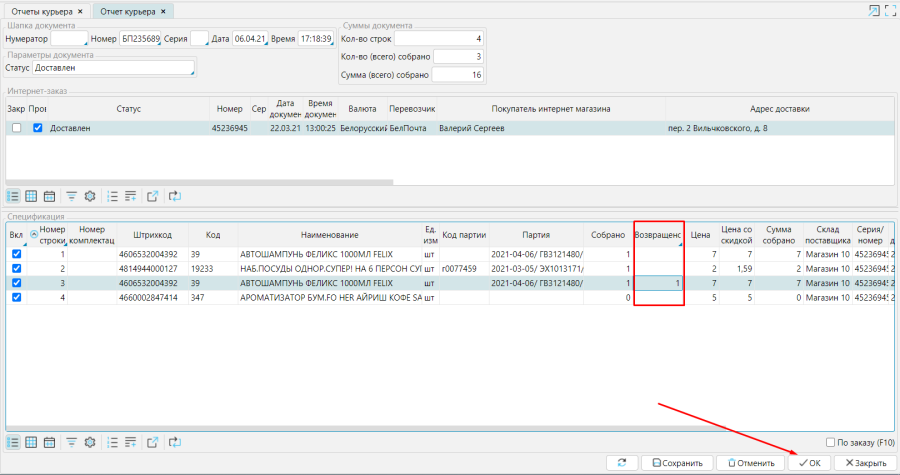Viewport: 900px width, 475px height.
Task: Click filter icon in Интернет-заказ toolbar
Action: pos(72,196)
